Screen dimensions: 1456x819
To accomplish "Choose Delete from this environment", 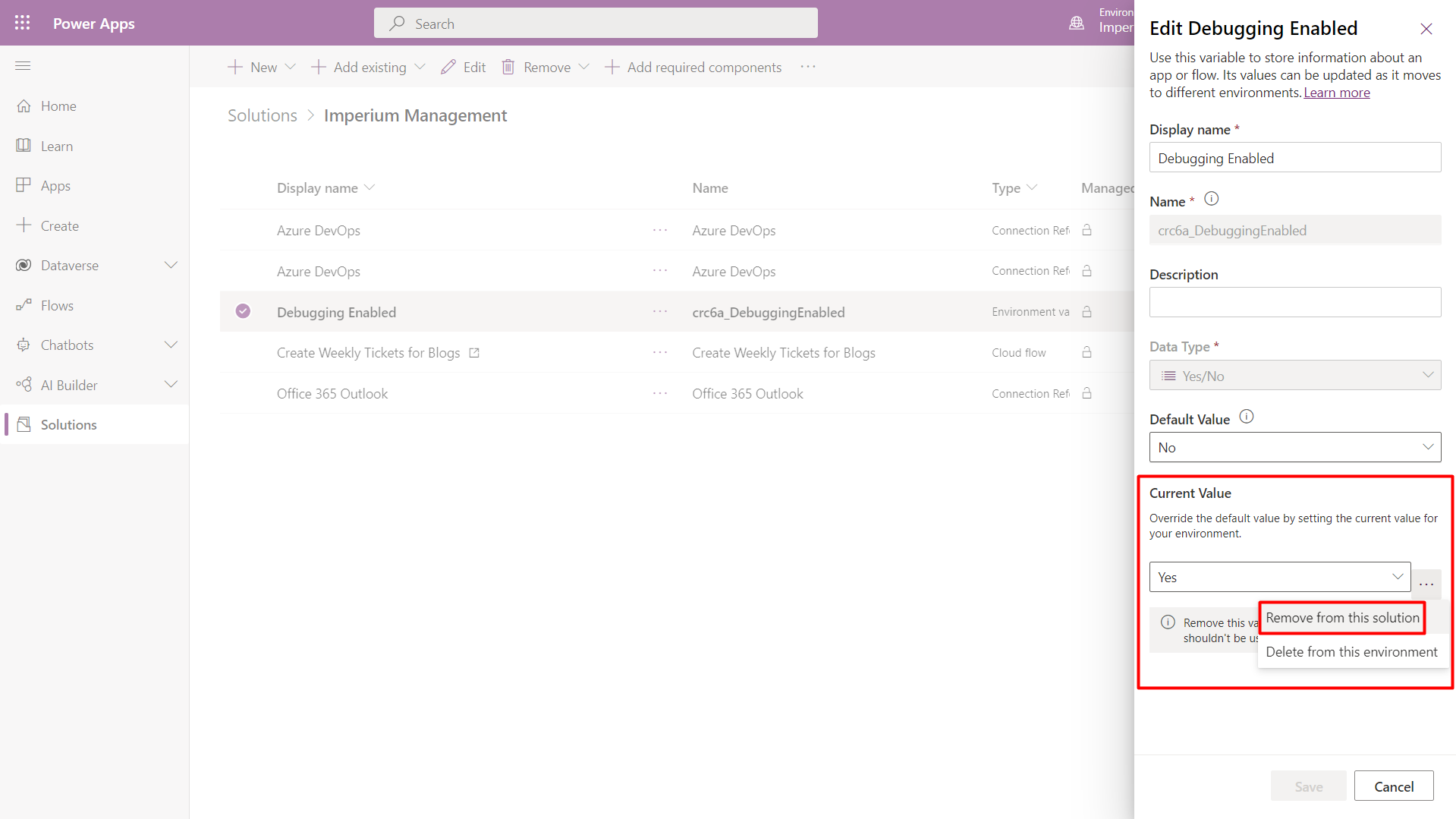I will pyautogui.click(x=1351, y=652).
